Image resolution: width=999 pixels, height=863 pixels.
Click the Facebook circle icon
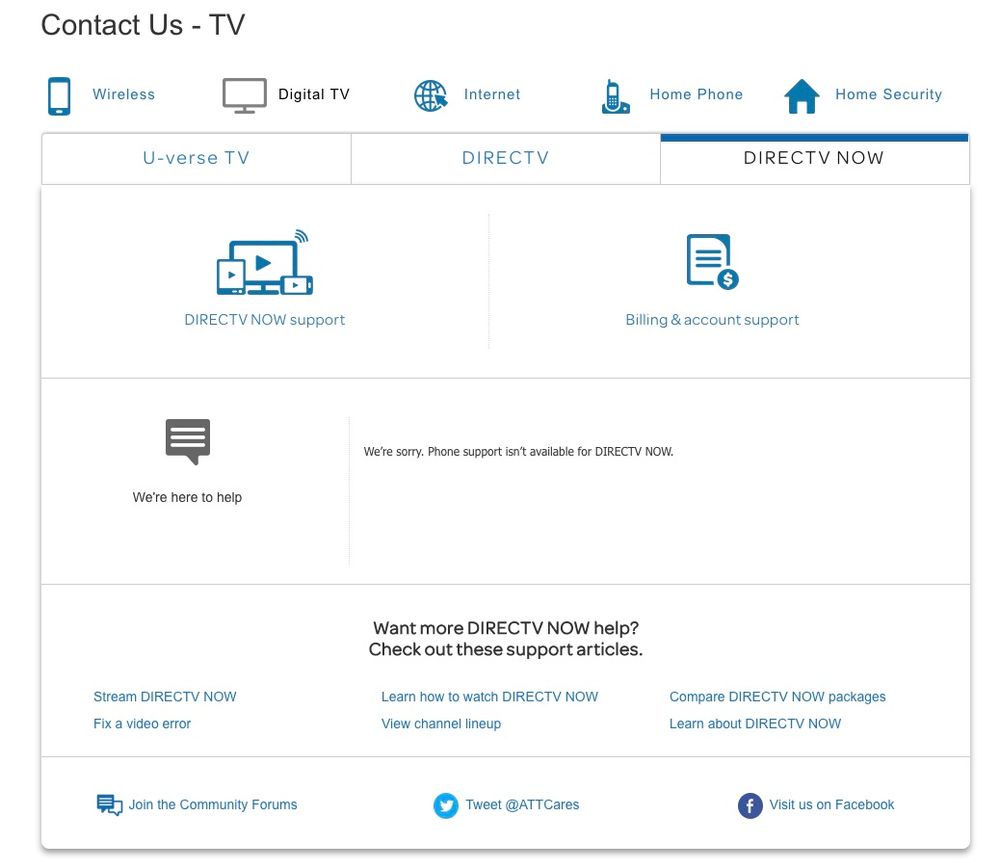(x=749, y=805)
